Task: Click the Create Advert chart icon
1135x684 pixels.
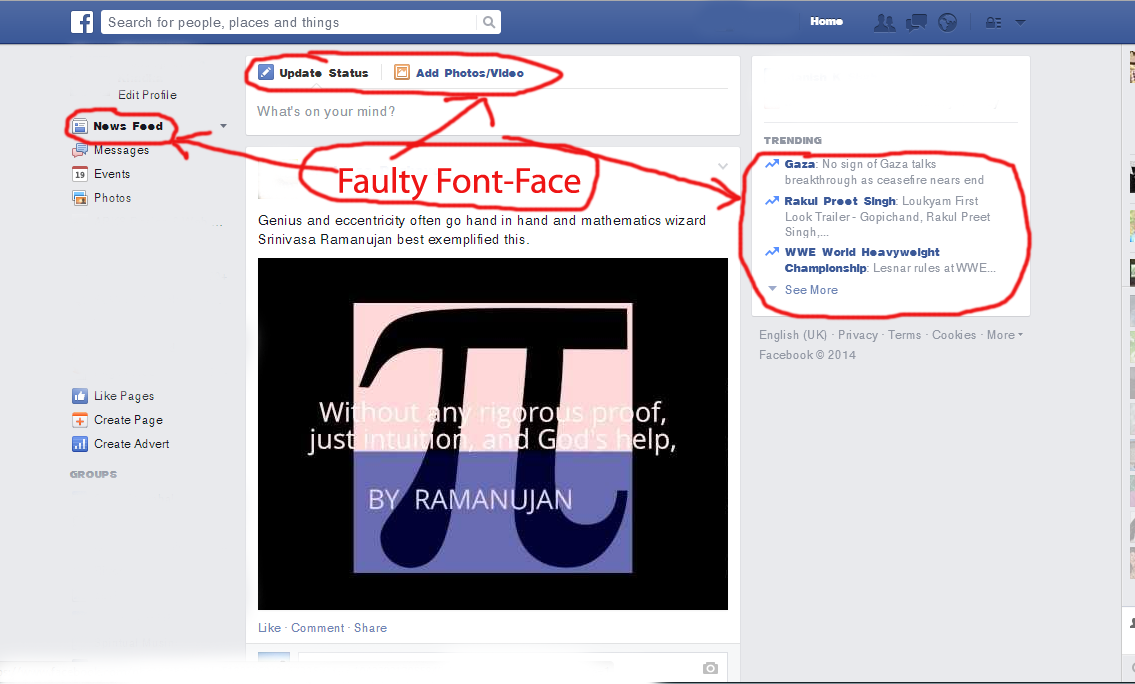Action: point(80,444)
